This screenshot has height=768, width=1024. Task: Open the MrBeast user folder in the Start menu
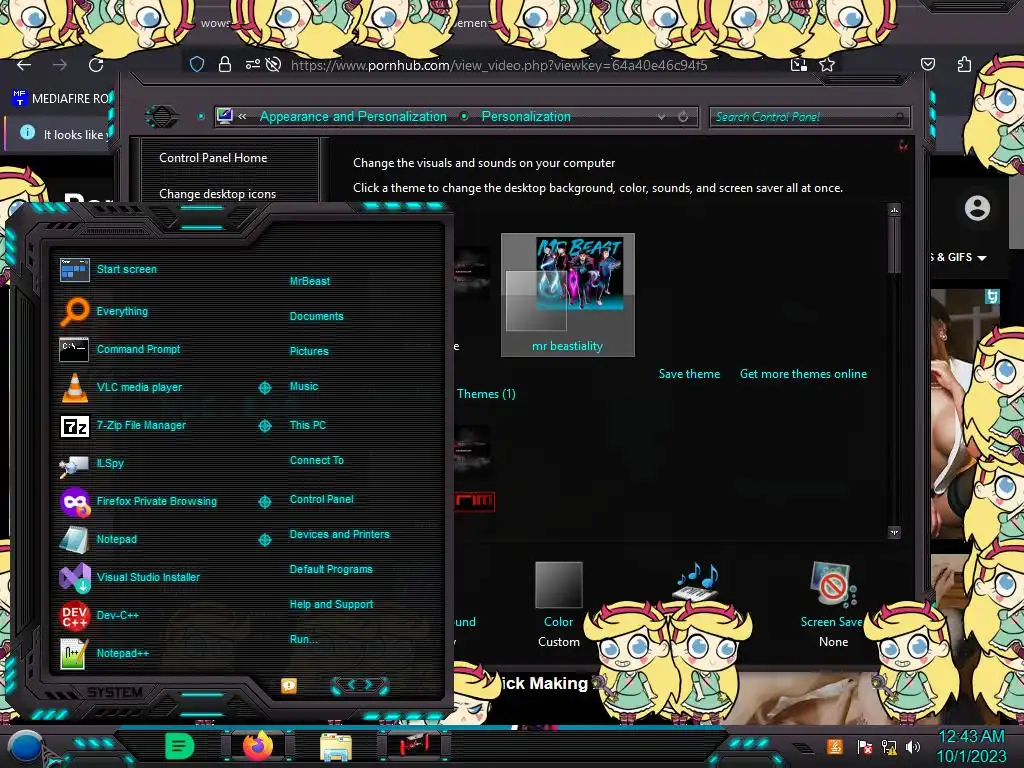pyautogui.click(x=310, y=281)
